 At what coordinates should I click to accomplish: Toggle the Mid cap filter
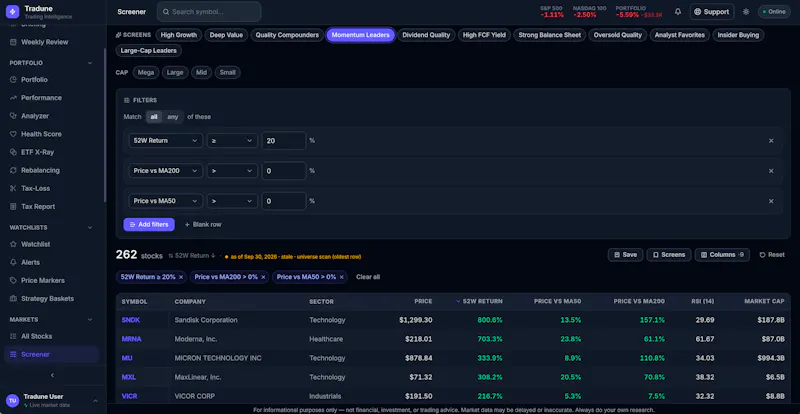(x=202, y=72)
